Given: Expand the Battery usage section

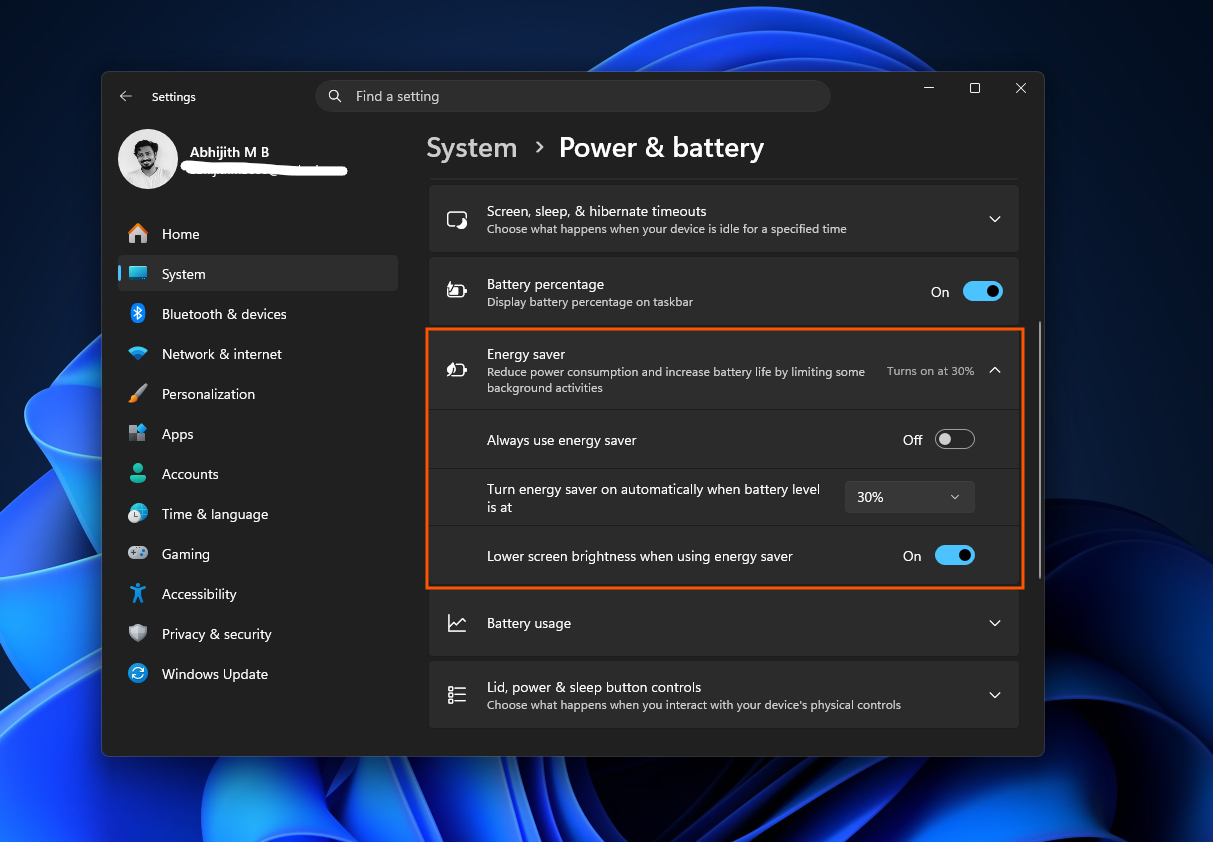Looking at the screenshot, I should (723, 623).
